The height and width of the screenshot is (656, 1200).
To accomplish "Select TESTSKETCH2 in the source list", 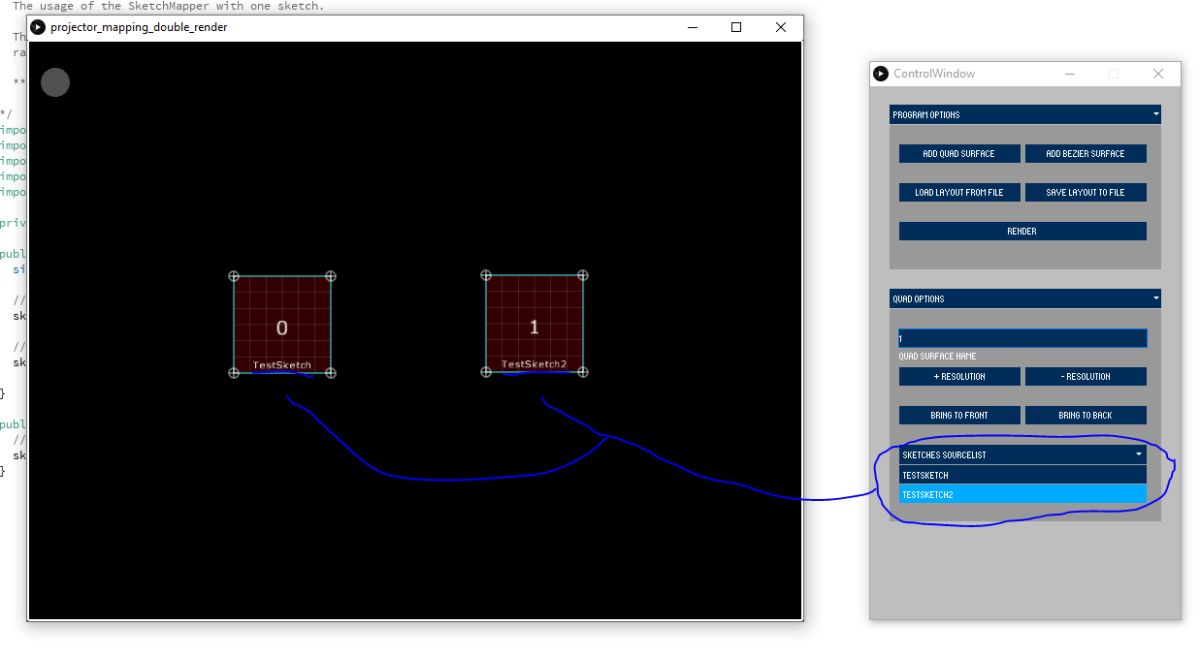I will point(1022,494).
